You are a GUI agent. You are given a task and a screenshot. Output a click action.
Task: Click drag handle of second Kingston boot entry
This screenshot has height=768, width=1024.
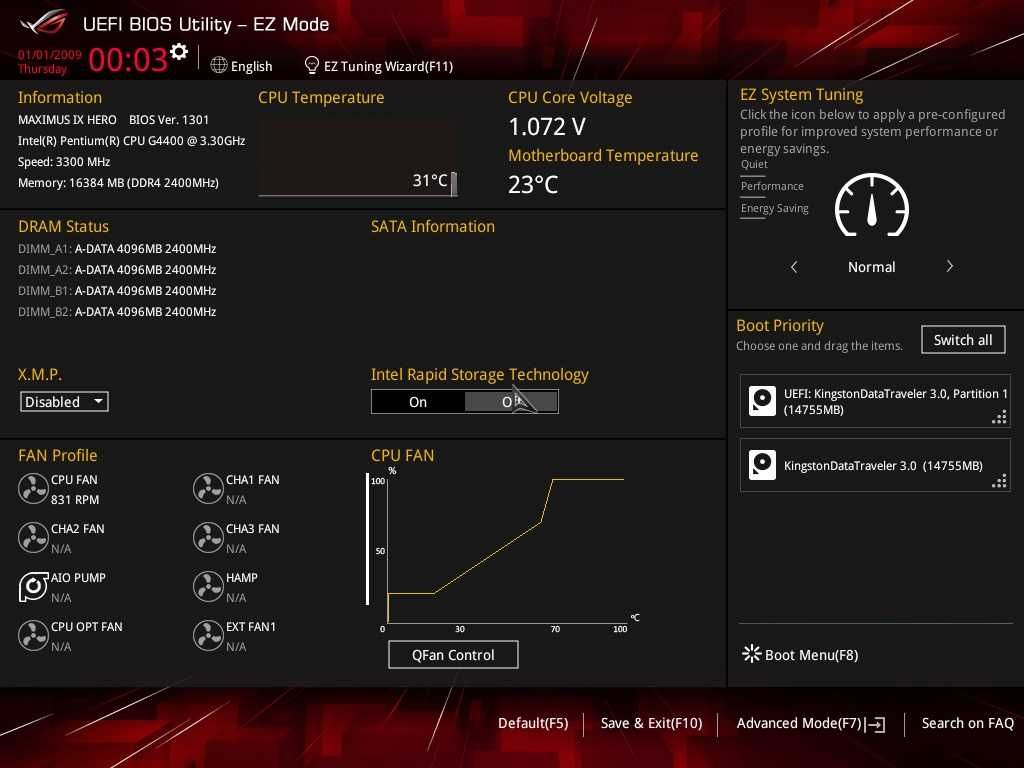999,481
